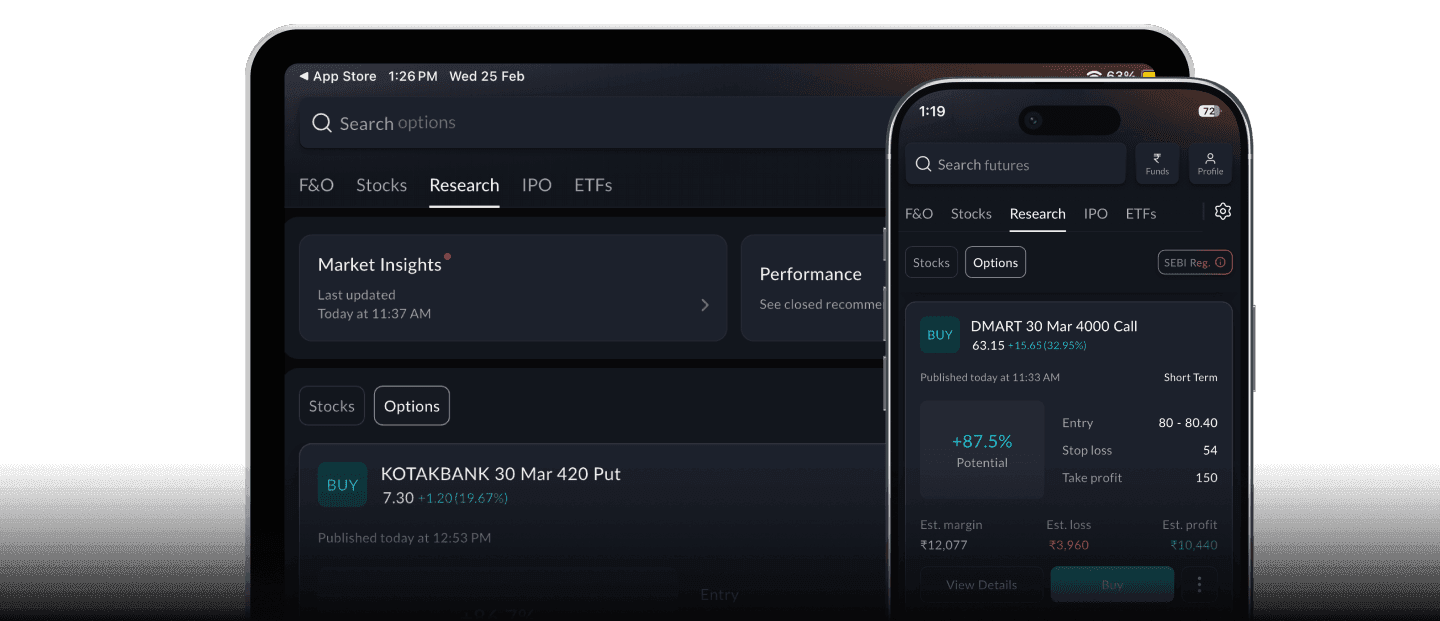1440x621 pixels.
Task: Select Options filter chip on phone
Action: pos(995,263)
